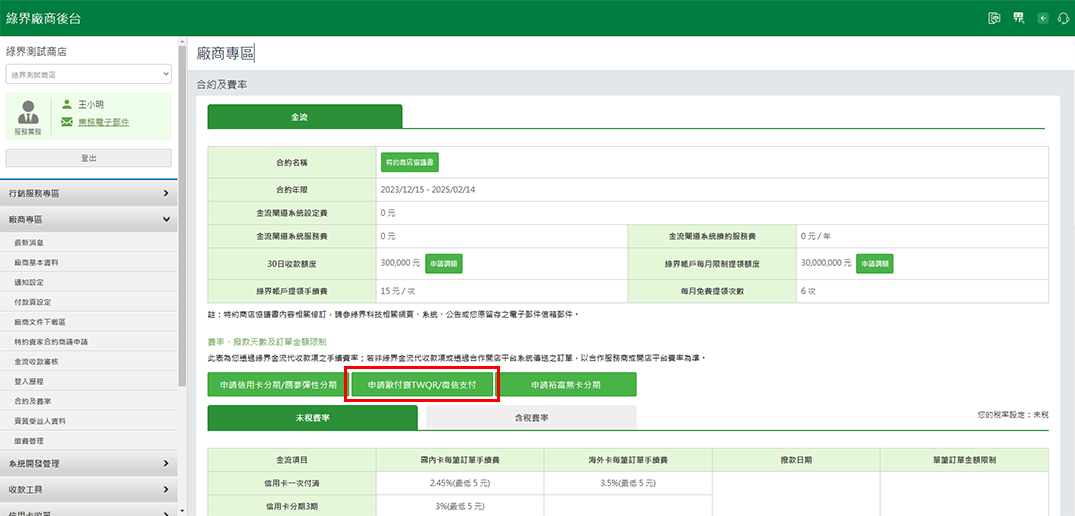Click the 單筆訂單金額限制 column header
Image resolution: width=1075 pixels, height=516 pixels.
point(964,460)
